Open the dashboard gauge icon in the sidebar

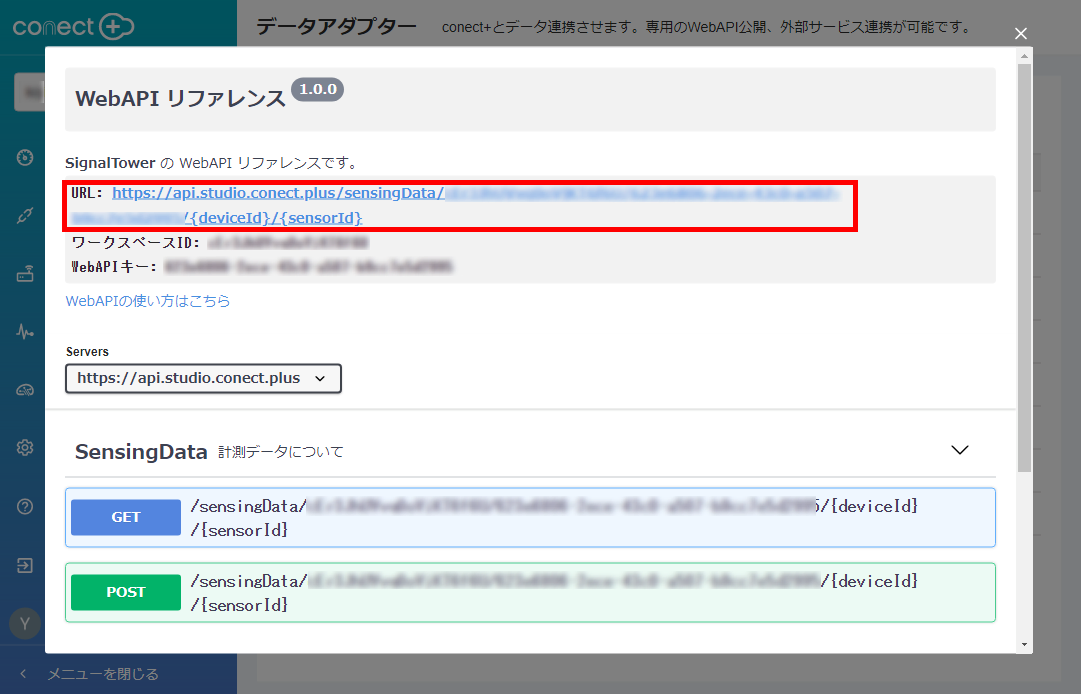(x=25, y=157)
